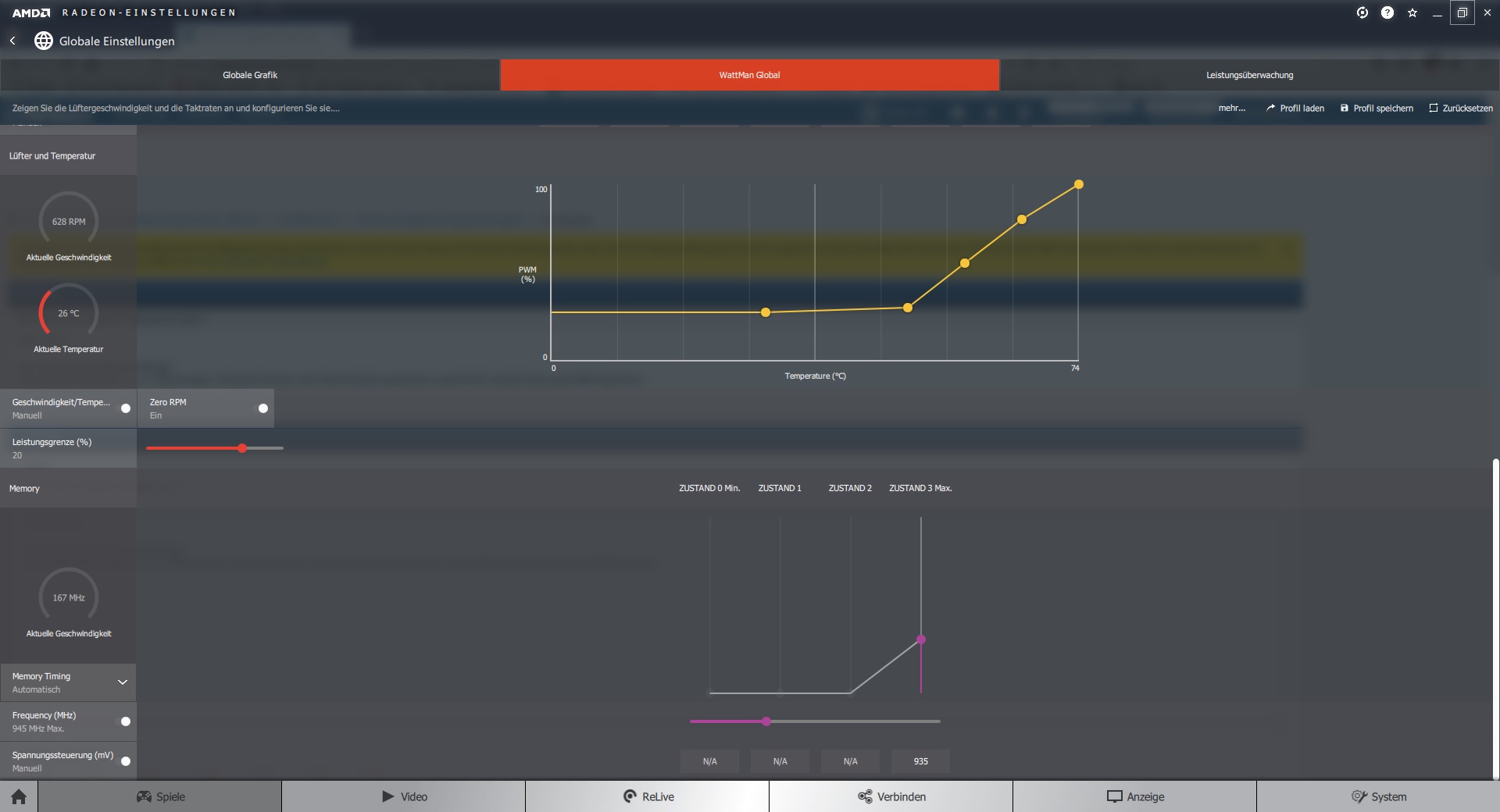Go to the Home icon in bottom bar
The width and height of the screenshot is (1500, 812).
point(19,796)
